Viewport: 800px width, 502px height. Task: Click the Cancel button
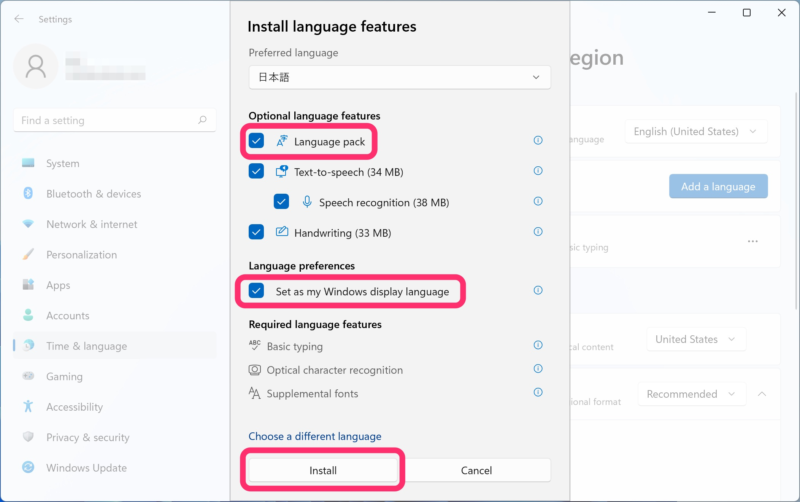tap(477, 470)
